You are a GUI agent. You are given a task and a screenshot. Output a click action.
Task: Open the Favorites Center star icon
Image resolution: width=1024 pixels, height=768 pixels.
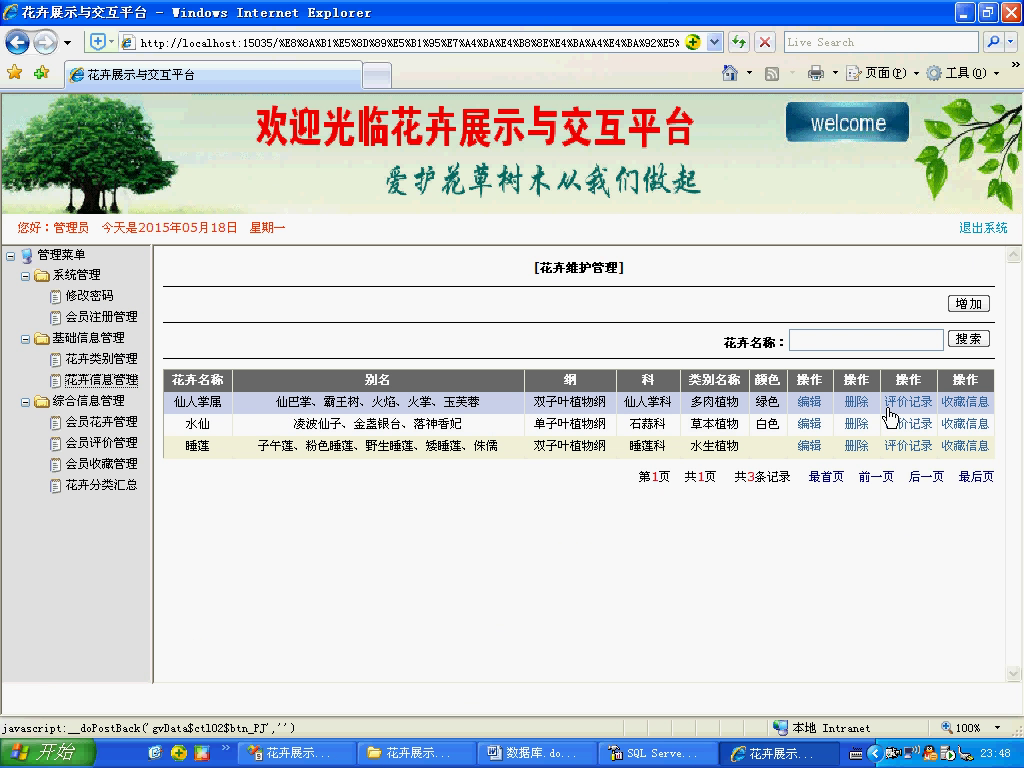point(14,72)
